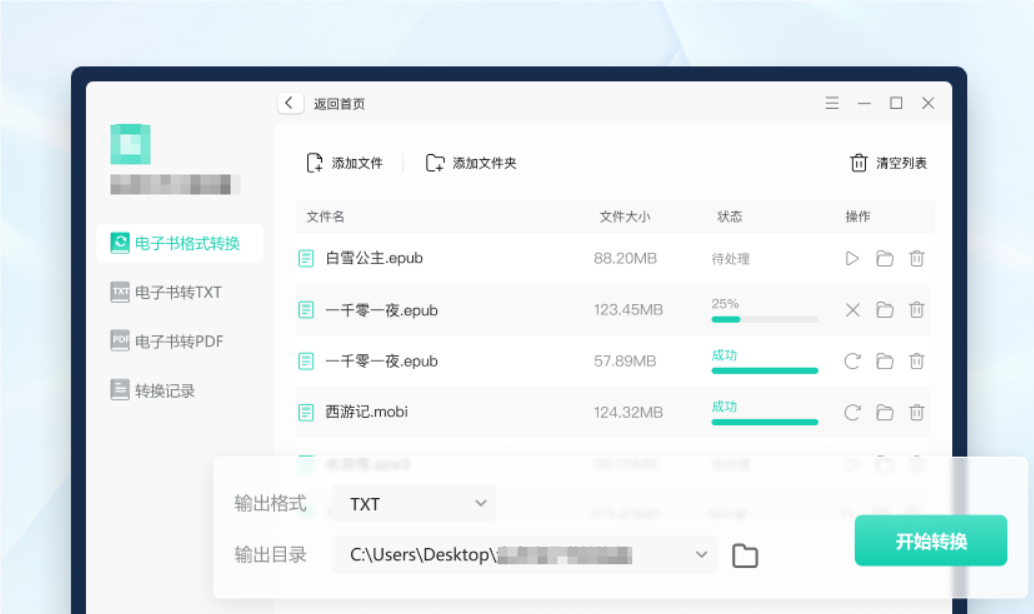Click the 状态 column header
The image size is (1034, 614).
click(729, 216)
